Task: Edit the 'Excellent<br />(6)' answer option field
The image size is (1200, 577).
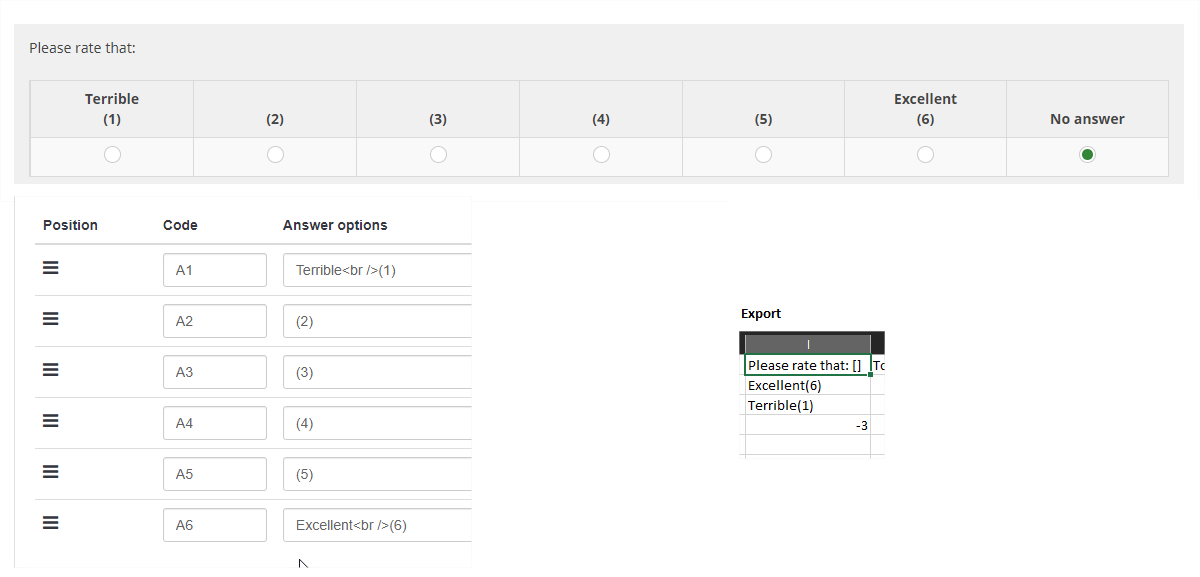Action: coord(377,525)
